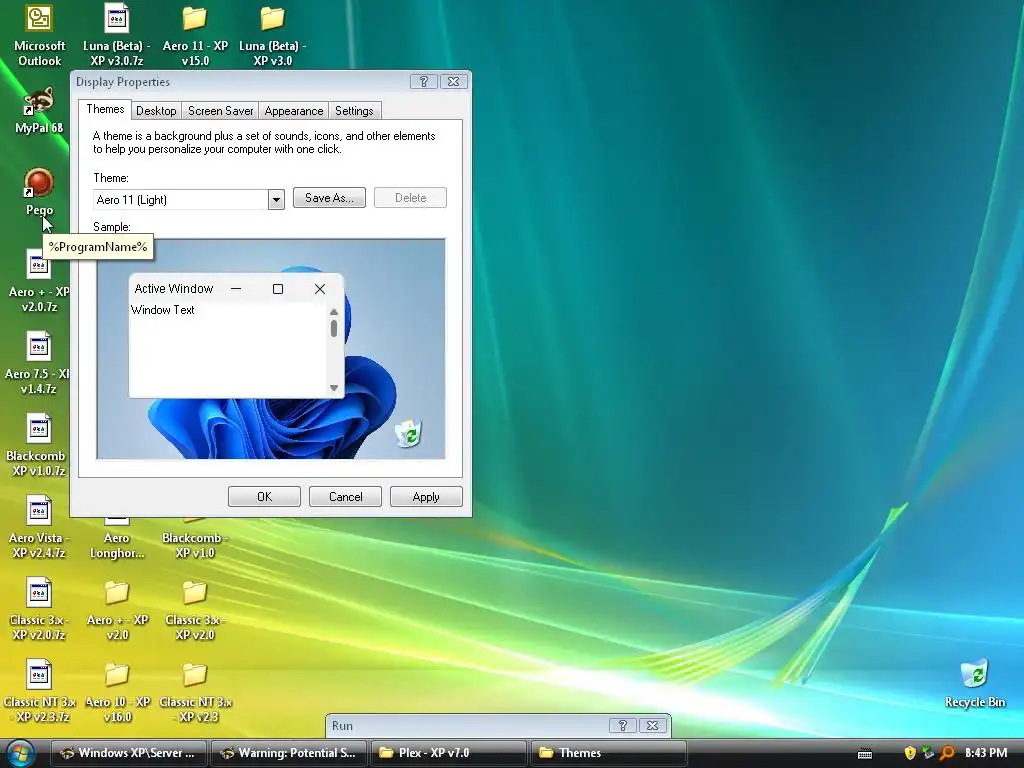The width and height of the screenshot is (1024, 768).
Task: Click the Help button in Display Properties
Action: point(423,82)
